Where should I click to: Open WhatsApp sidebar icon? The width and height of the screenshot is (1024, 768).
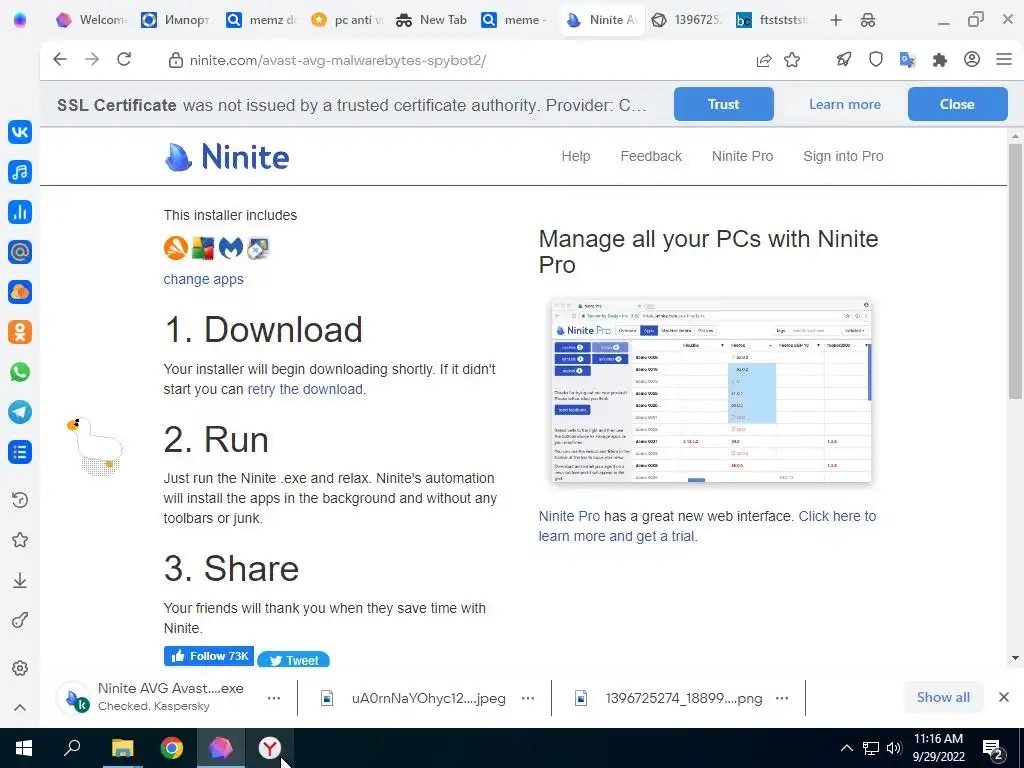20,372
